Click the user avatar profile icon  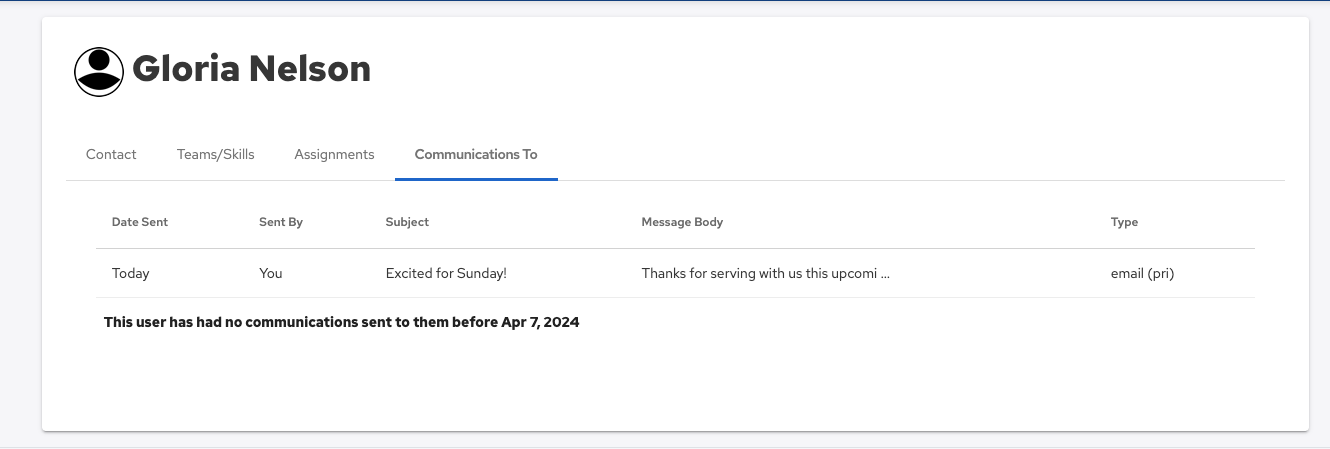(99, 72)
